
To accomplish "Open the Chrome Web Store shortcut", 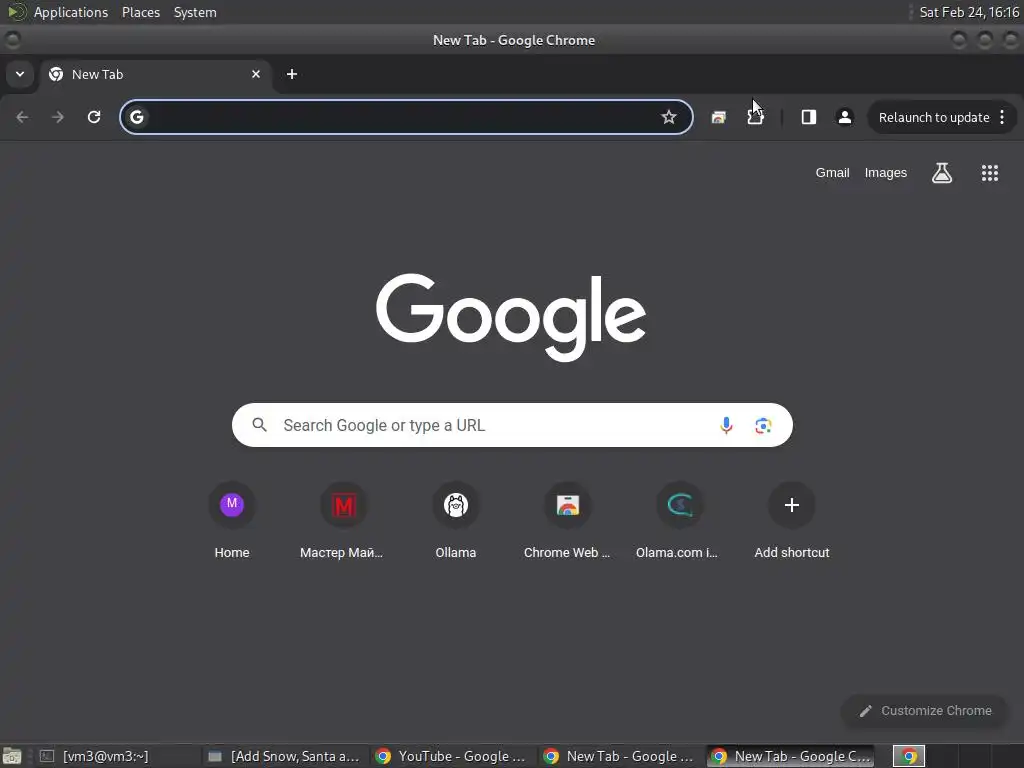I will point(568,520).
